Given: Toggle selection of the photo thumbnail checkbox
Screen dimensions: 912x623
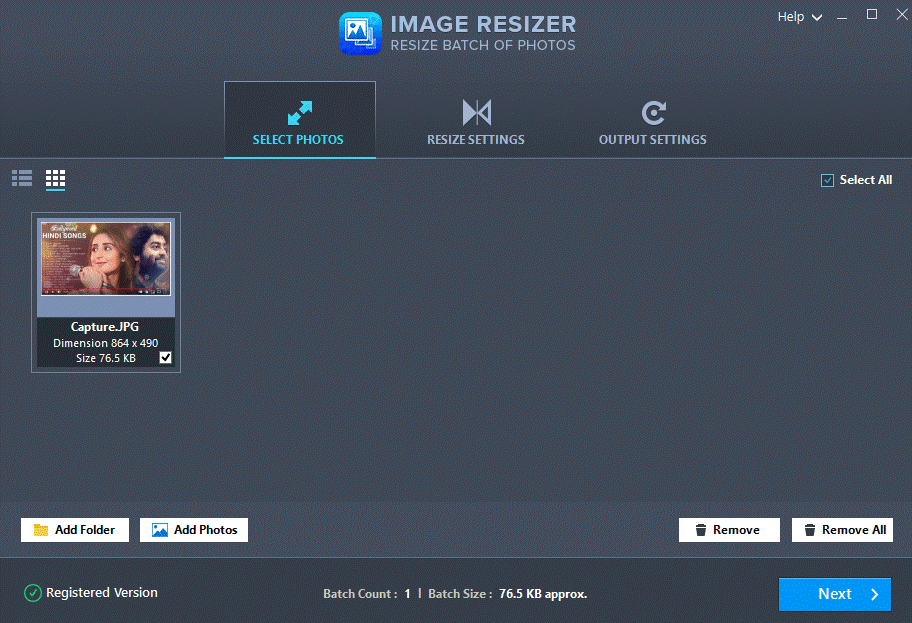Looking at the screenshot, I should click(164, 356).
